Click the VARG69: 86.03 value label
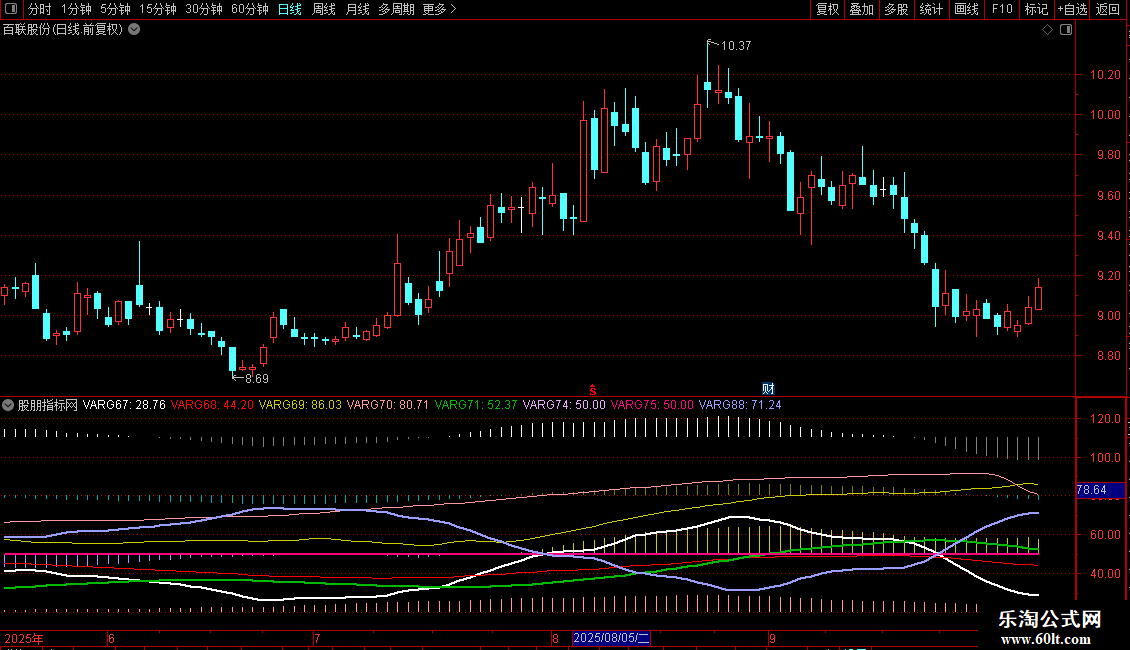 click(x=300, y=405)
